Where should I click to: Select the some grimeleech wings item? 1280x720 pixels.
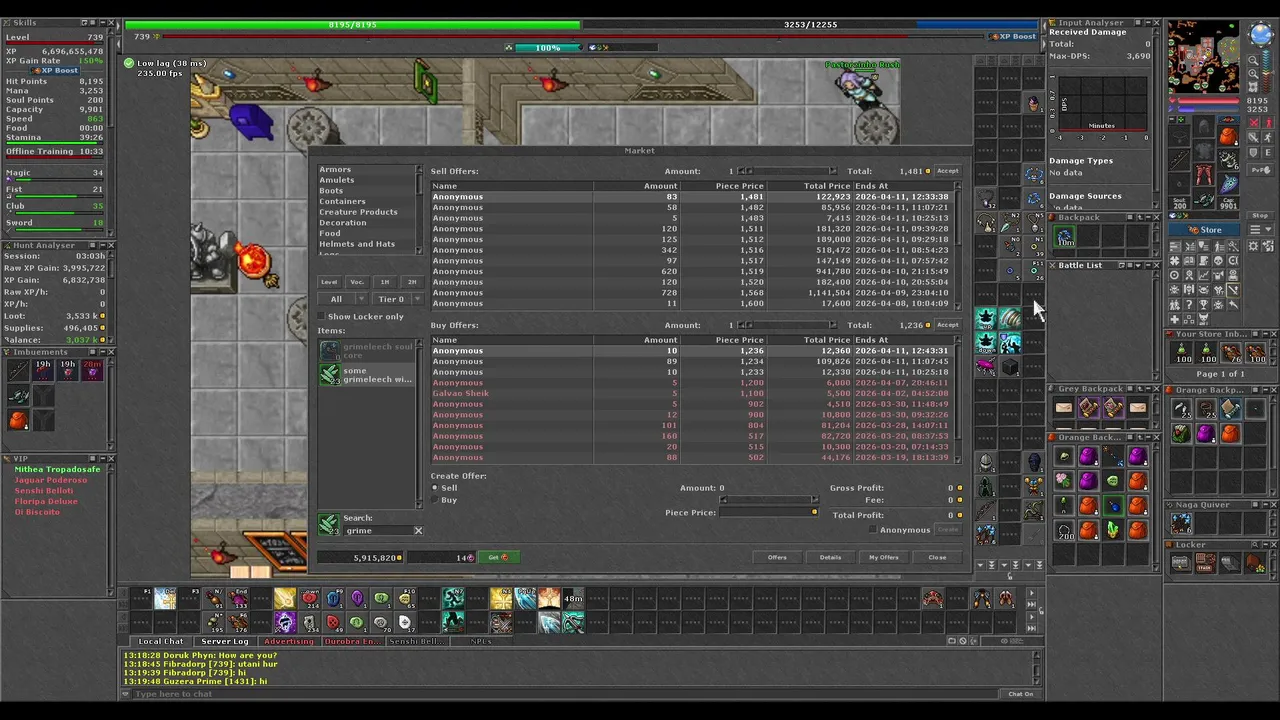click(x=367, y=375)
